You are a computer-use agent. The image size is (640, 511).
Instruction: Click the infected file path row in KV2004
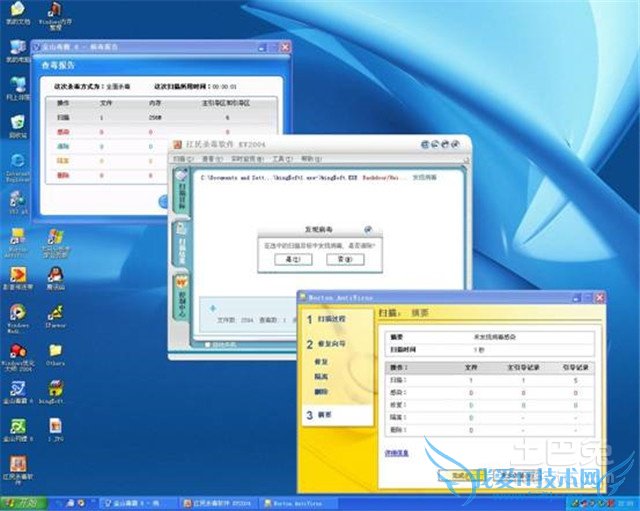point(319,178)
